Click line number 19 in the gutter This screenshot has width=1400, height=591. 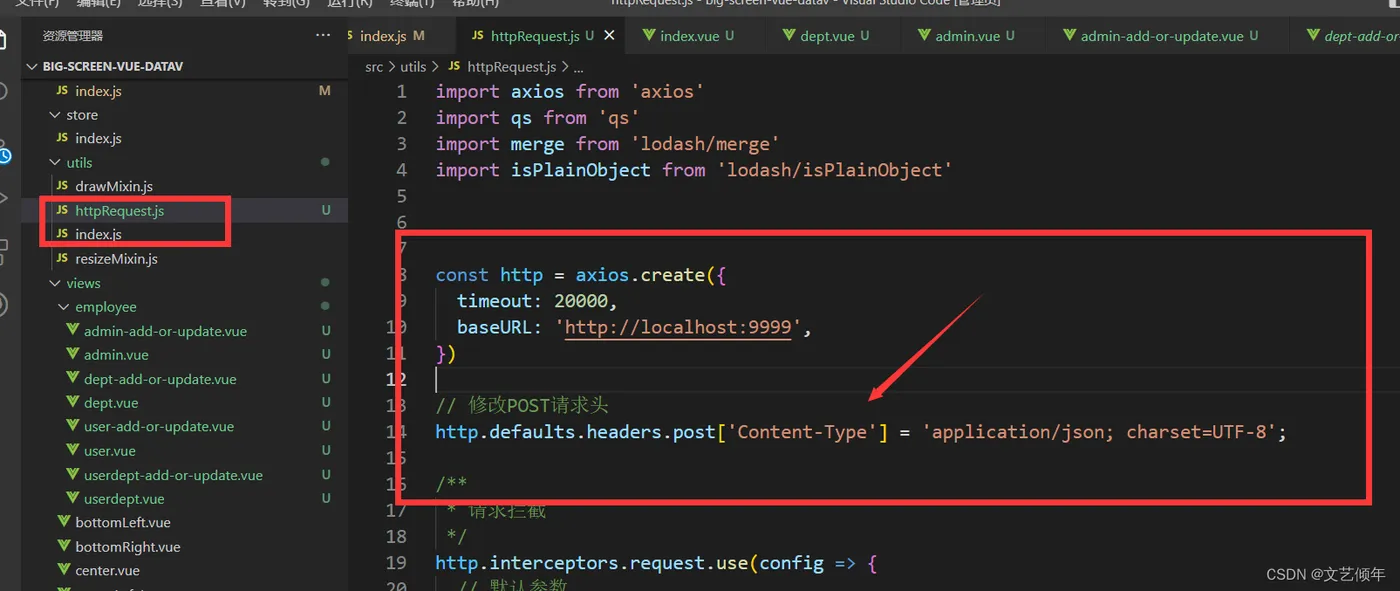click(396, 563)
